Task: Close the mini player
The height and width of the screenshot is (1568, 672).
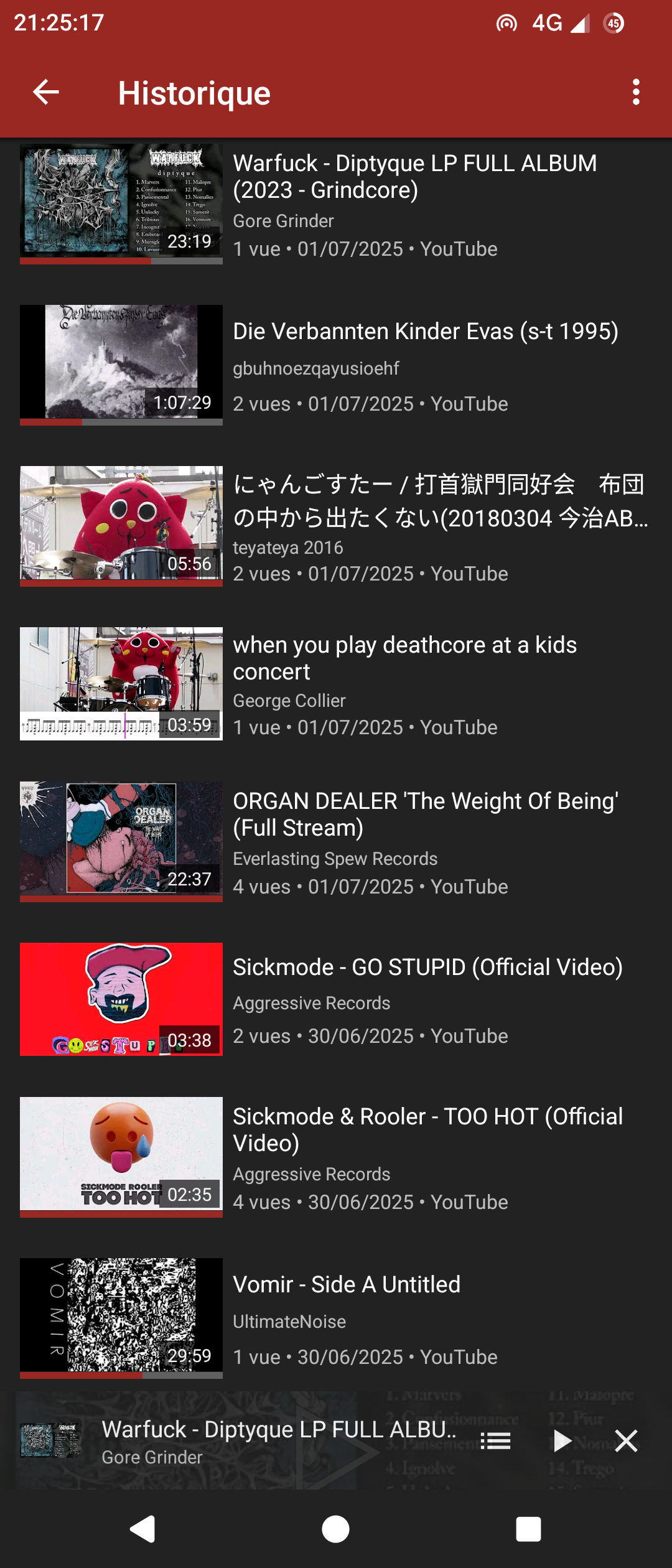Action: pyautogui.click(x=626, y=1440)
